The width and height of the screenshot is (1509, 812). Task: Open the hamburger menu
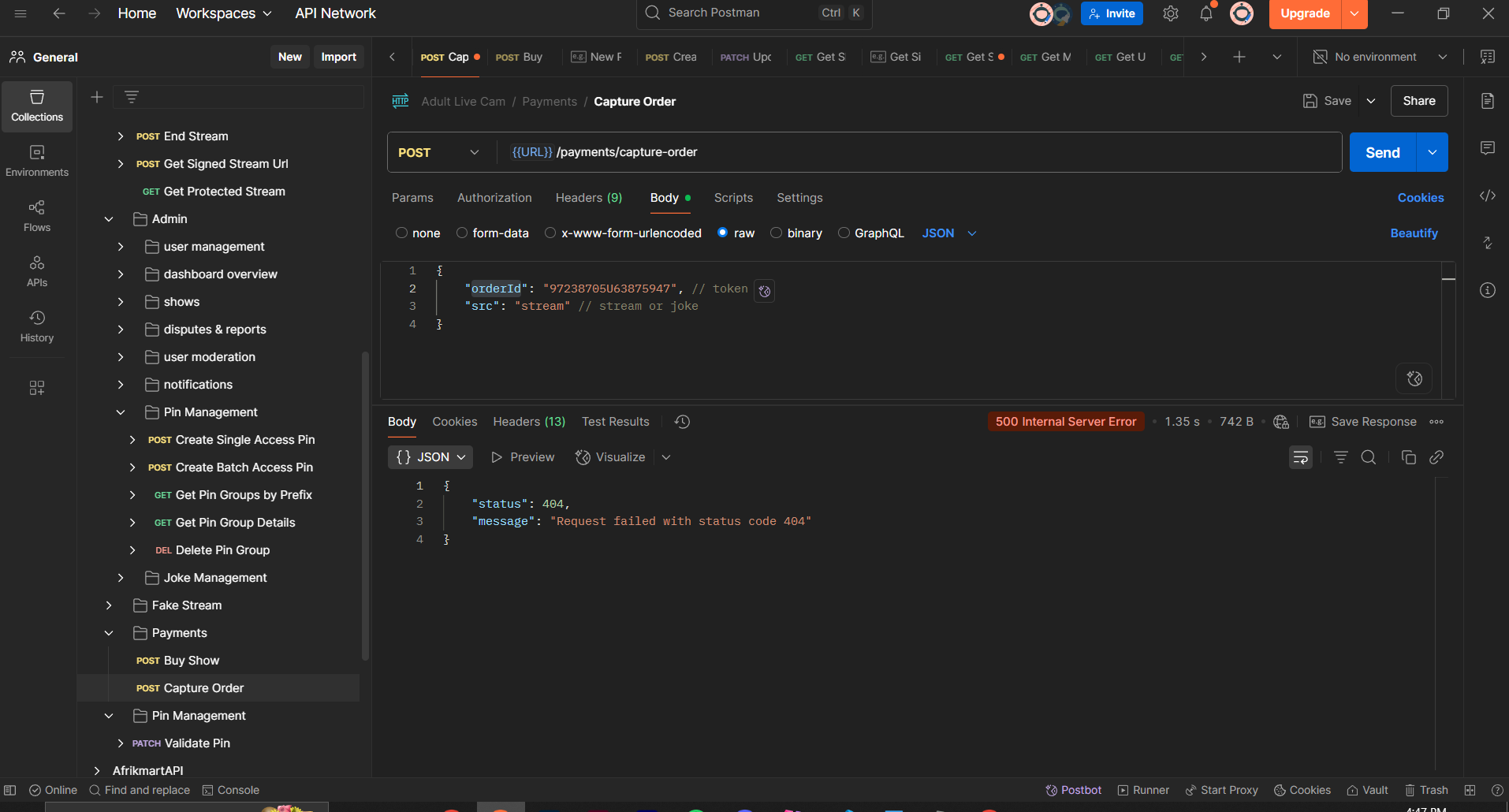[x=20, y=13]
